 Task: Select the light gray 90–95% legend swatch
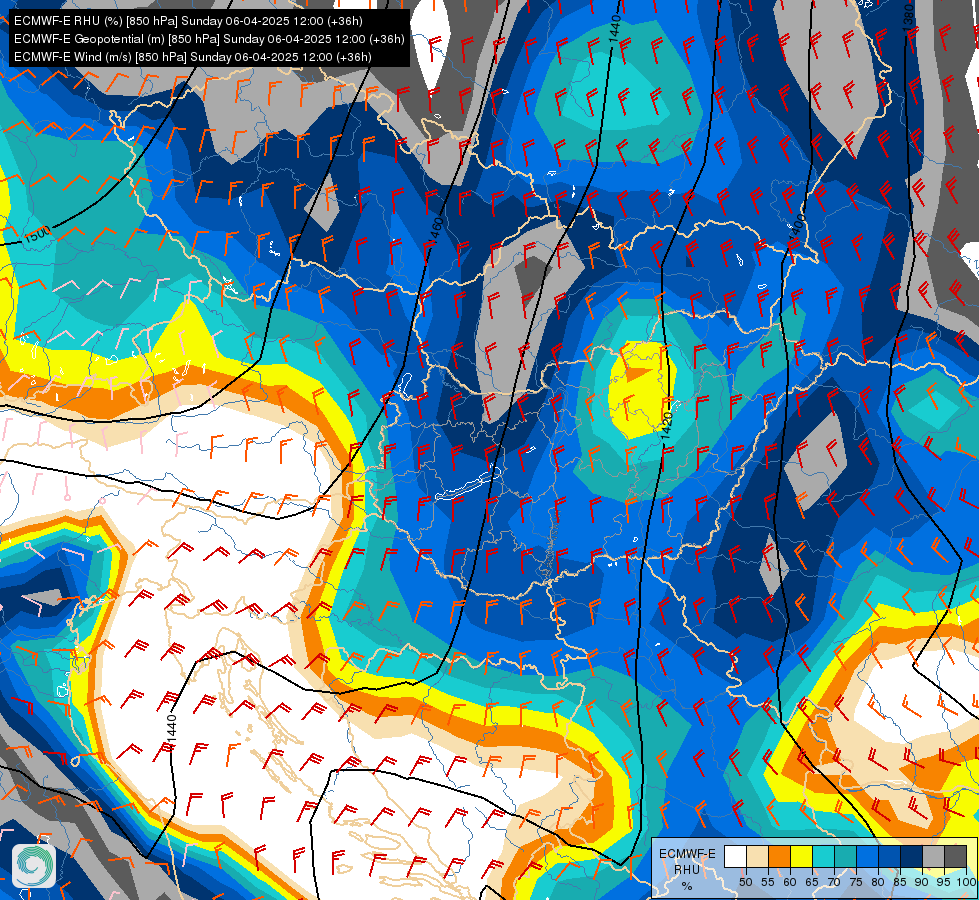point(933,857)
